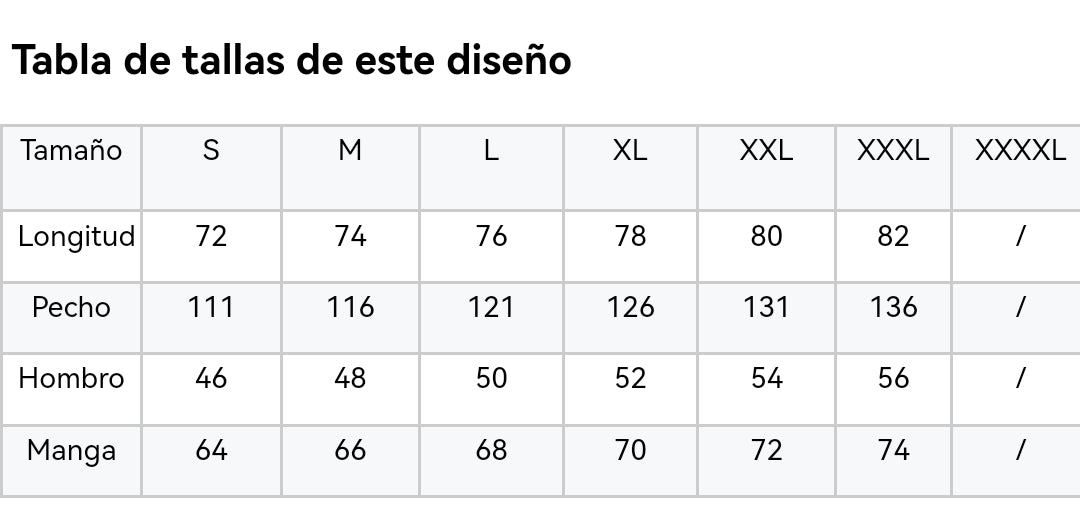Screen dimensions: 1080x514
Task: Click the Pecho value 111 cell
Action: pos(211,307)
